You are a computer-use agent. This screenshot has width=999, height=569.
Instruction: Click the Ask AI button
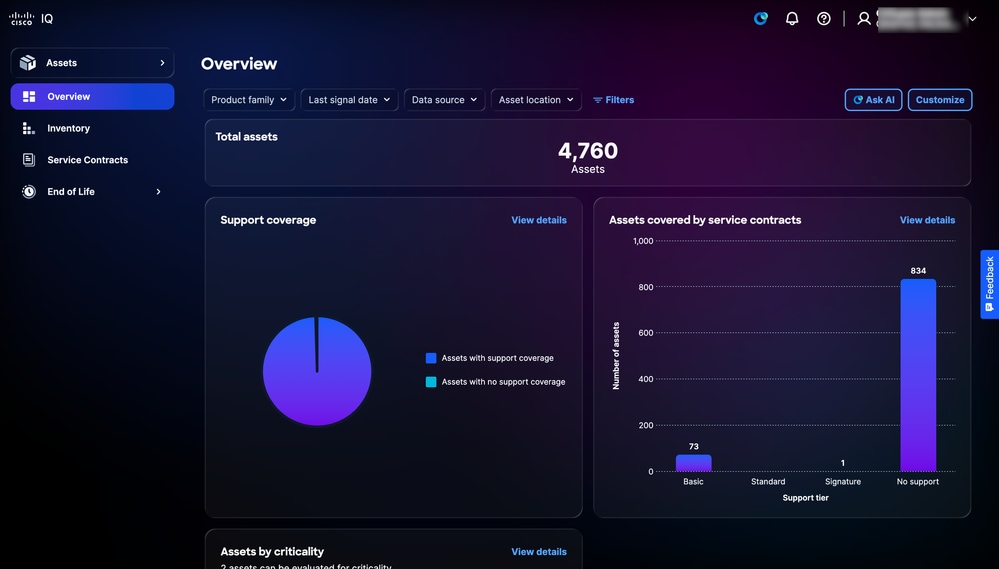(x=873, y=99)
